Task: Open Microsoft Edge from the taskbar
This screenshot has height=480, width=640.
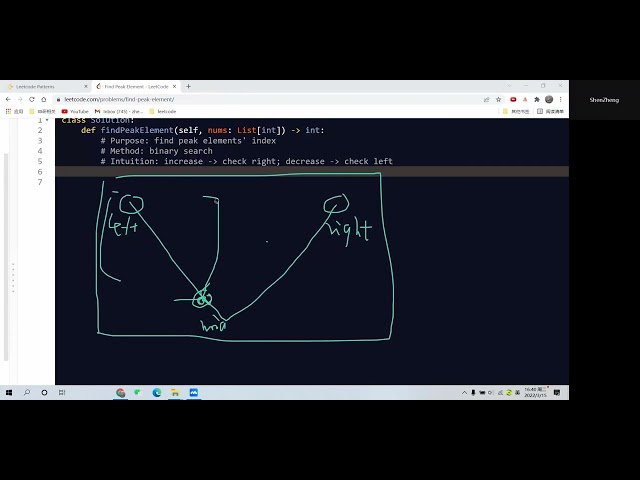Action: pos(157,393)
